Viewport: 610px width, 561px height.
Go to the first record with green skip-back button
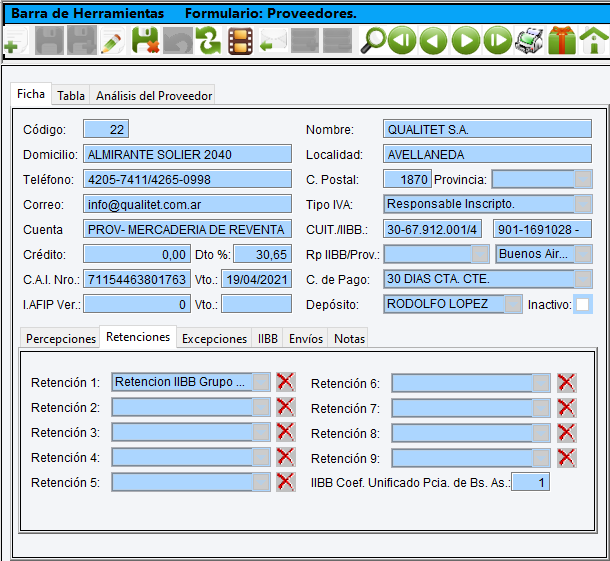tap(402, 40)
